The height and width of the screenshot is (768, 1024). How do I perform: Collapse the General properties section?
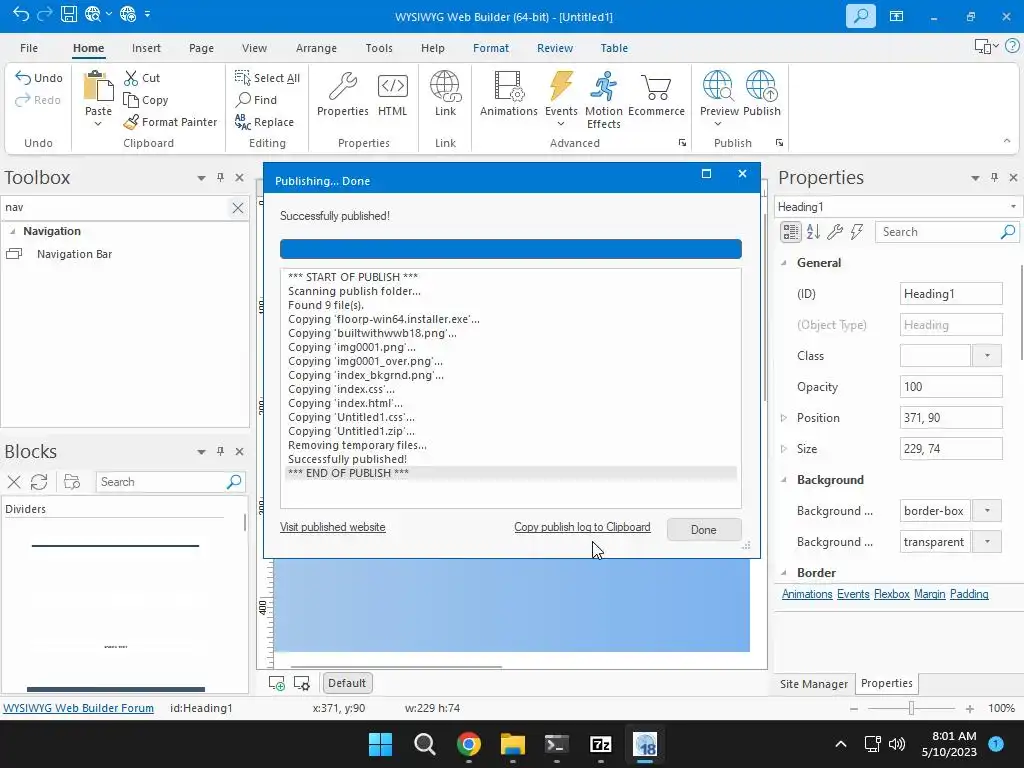click(x=784, y=263)
